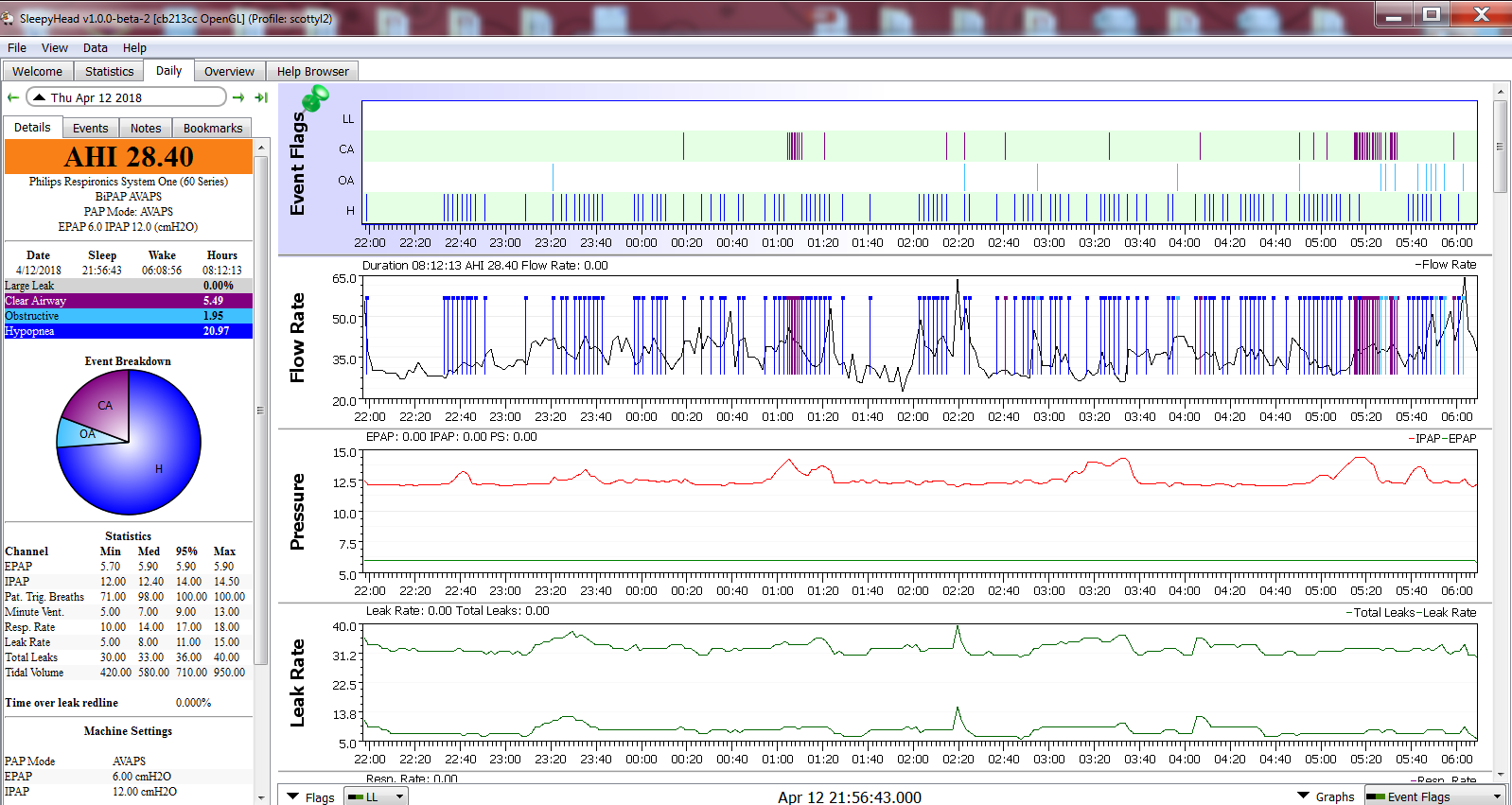This screenshot has width=1512, height=805.
Task: Click the orange AHI 28.40 banner
Action: click(x=129, y=156)
